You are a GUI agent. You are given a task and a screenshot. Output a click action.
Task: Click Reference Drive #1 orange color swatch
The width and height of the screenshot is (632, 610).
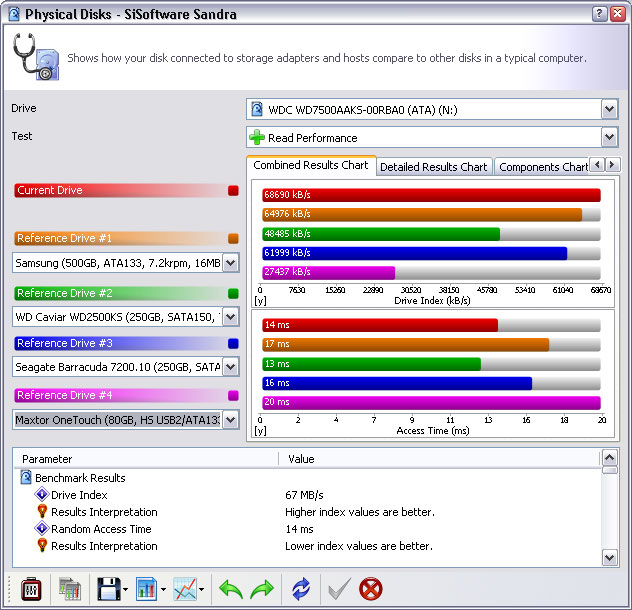pos(233,238)
